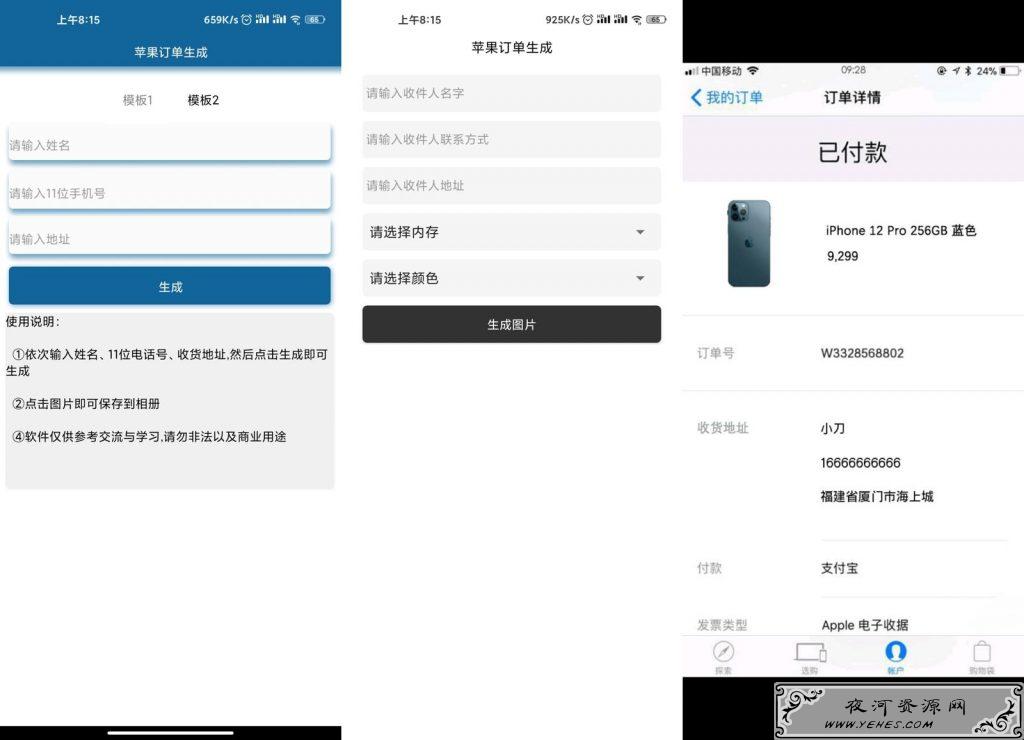Tap the blue 生成 button

point(170,286)
